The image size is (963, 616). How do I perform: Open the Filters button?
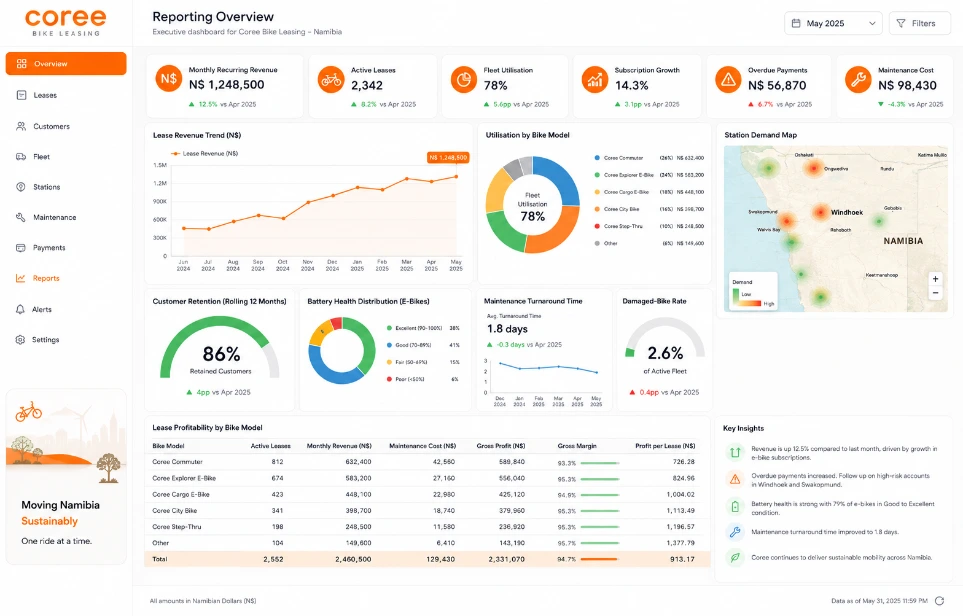(x=919, y=23)
